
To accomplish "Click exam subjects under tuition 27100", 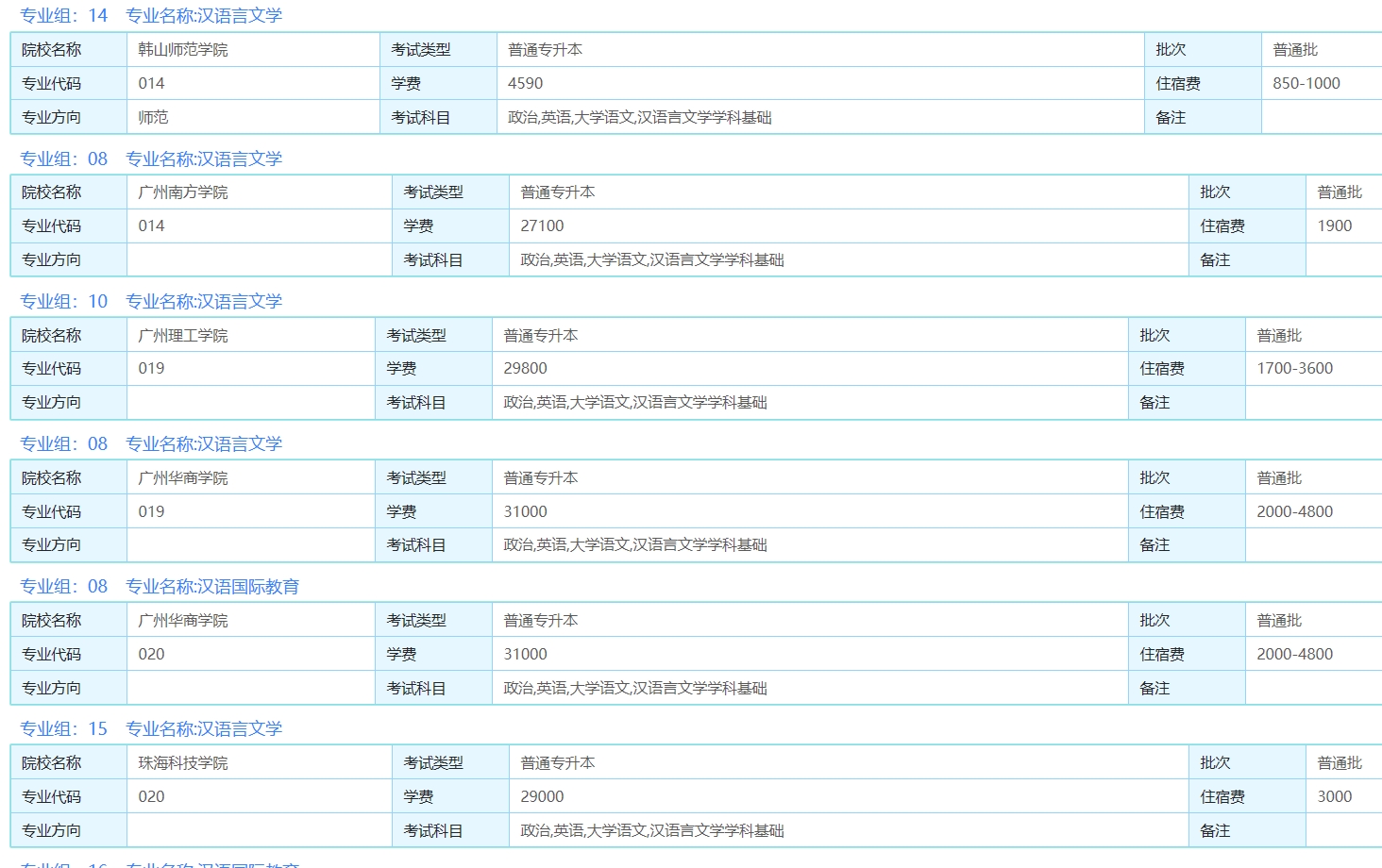I will pos(652,259).
